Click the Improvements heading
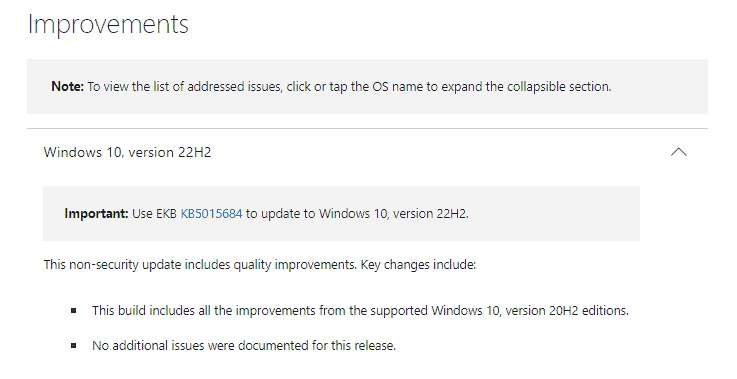 (108, 24)
